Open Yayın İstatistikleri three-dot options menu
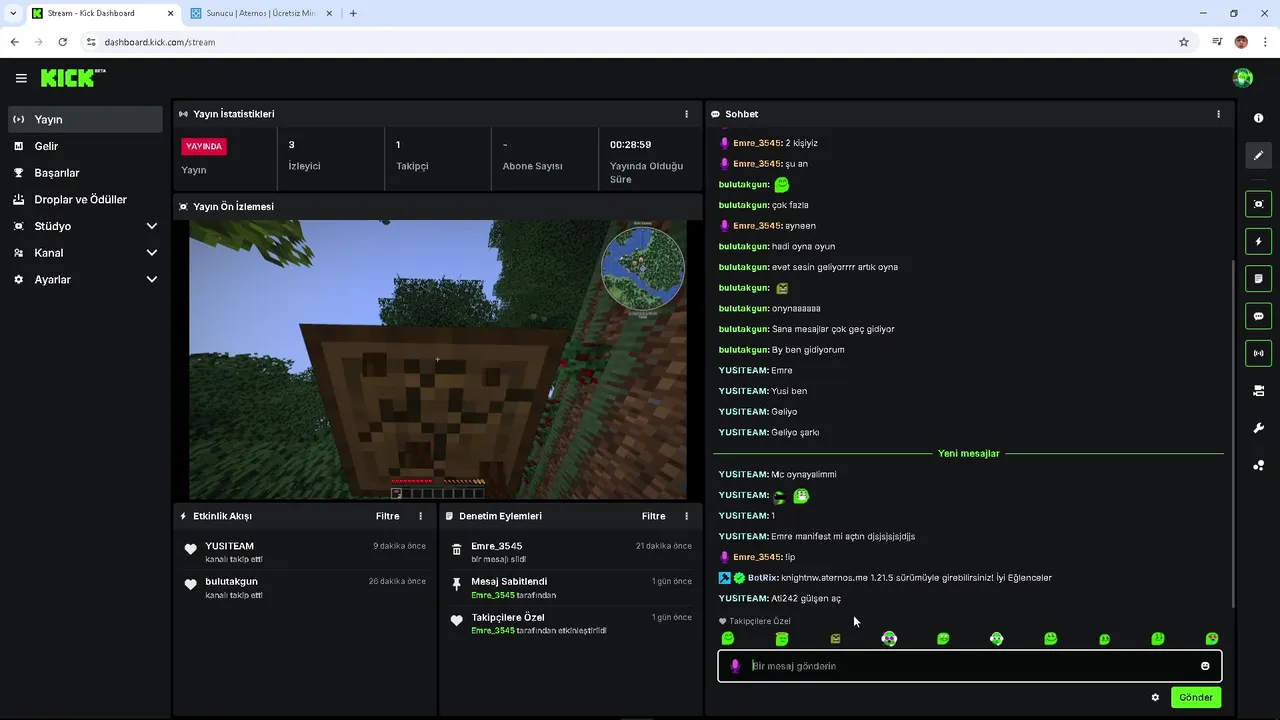This screenshot has width=1280, height=720. (x=686, y=114)
